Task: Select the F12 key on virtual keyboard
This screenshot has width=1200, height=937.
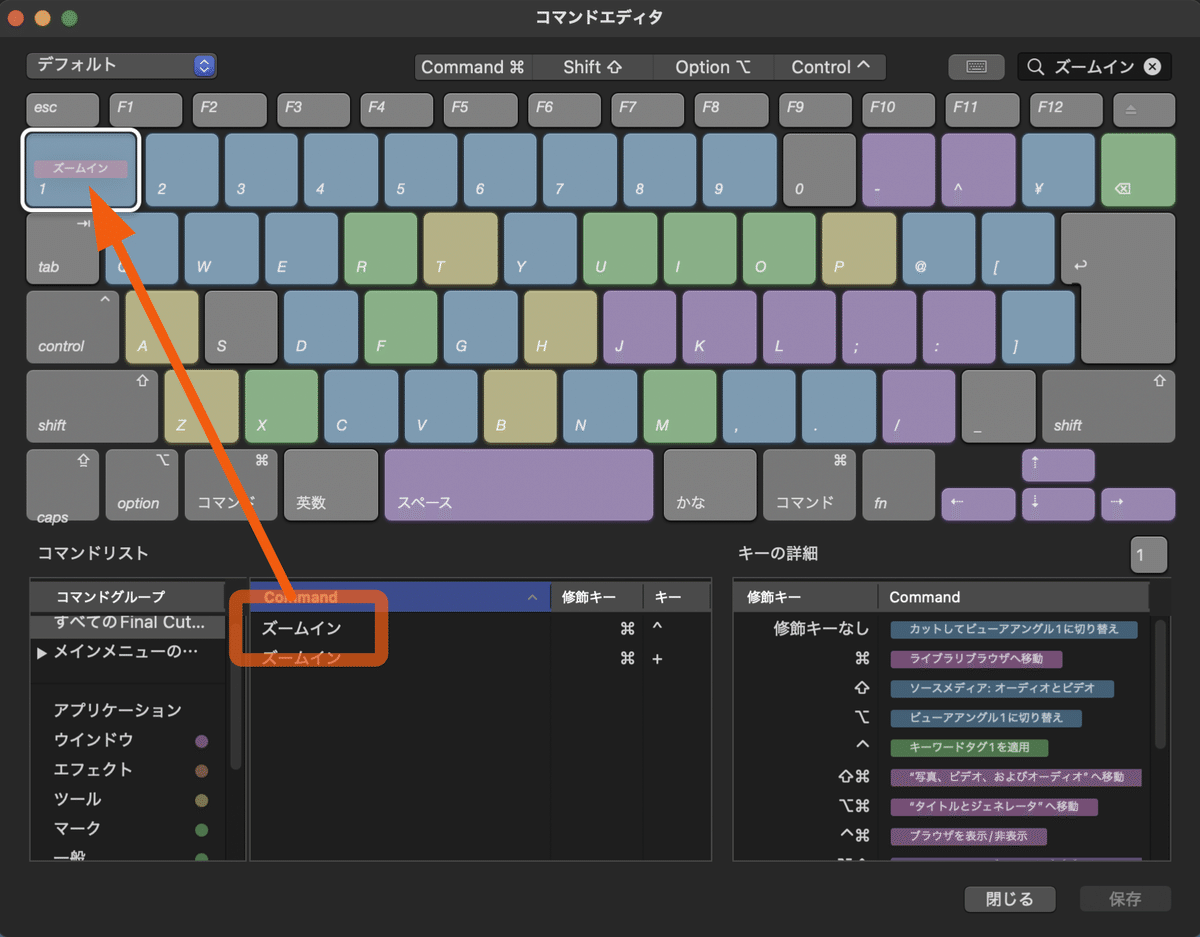Action: click(1065, 108)
